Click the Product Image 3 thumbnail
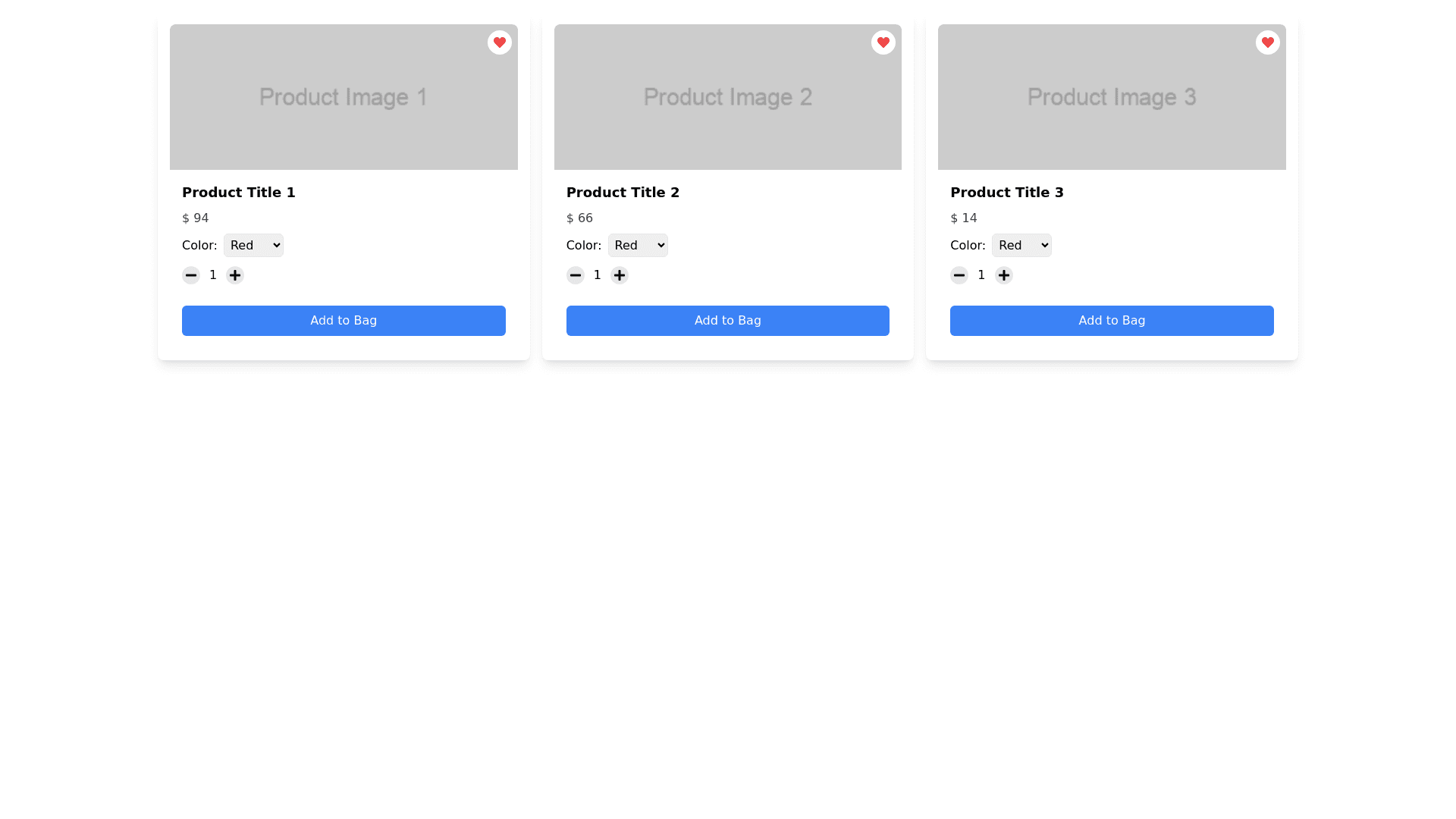Screen dimensions: 1456x819 [1112, 97]
